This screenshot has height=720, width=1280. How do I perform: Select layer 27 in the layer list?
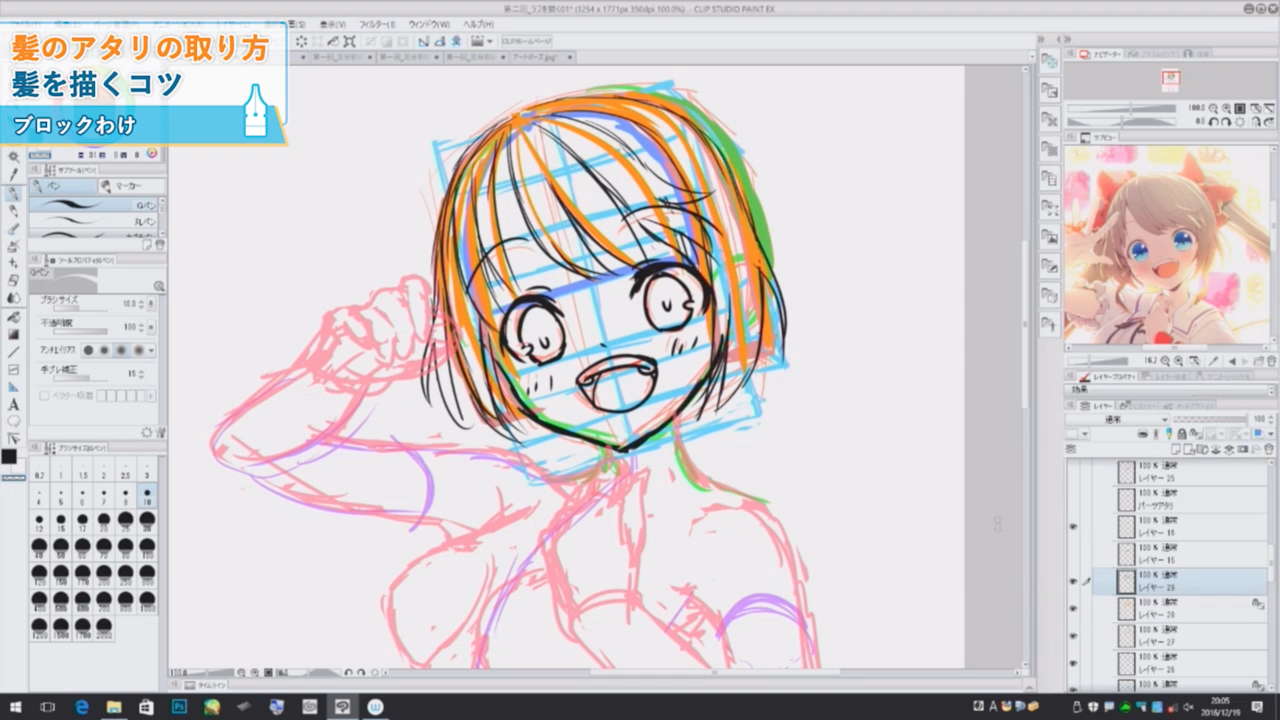tap(1179, 635)
